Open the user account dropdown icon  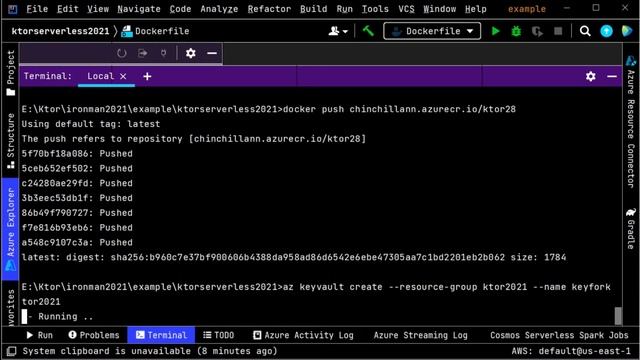(338, 31)
